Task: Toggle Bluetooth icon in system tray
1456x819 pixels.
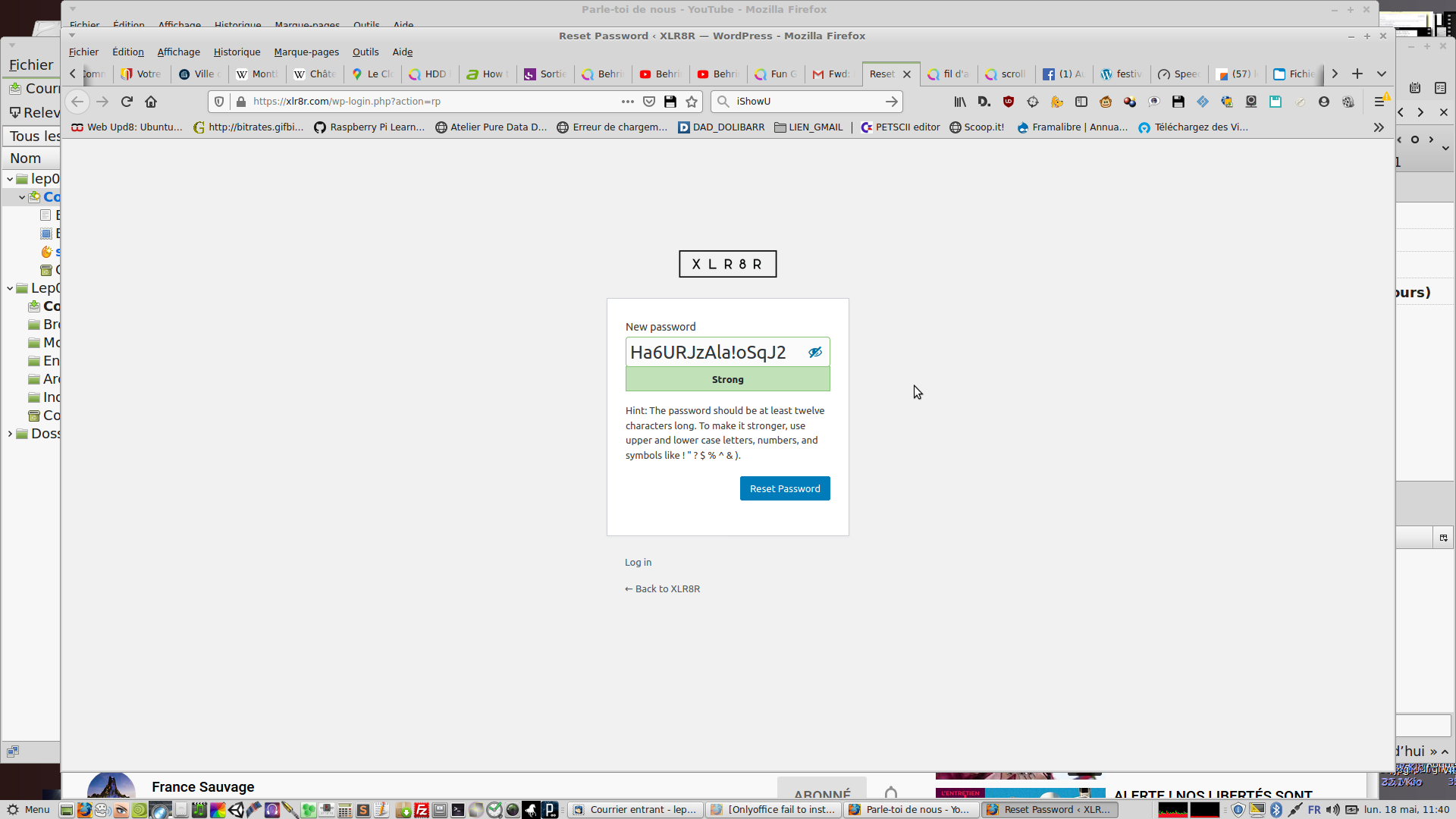Action: tap(1276, 810)
